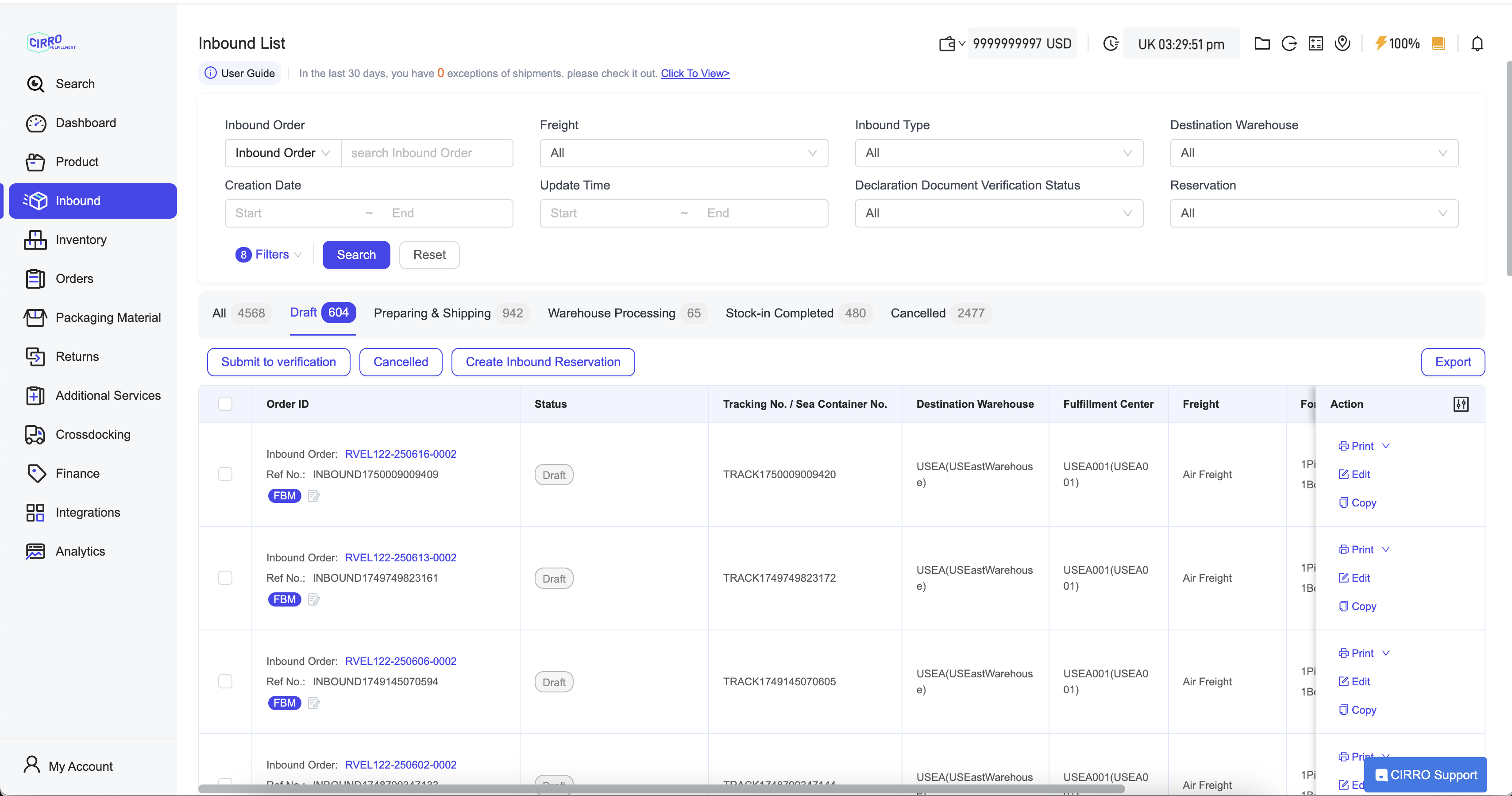This screenshot has height=796, width=1512.
Task: Open column settings icon in Action header
Action: click(1460, 404)
